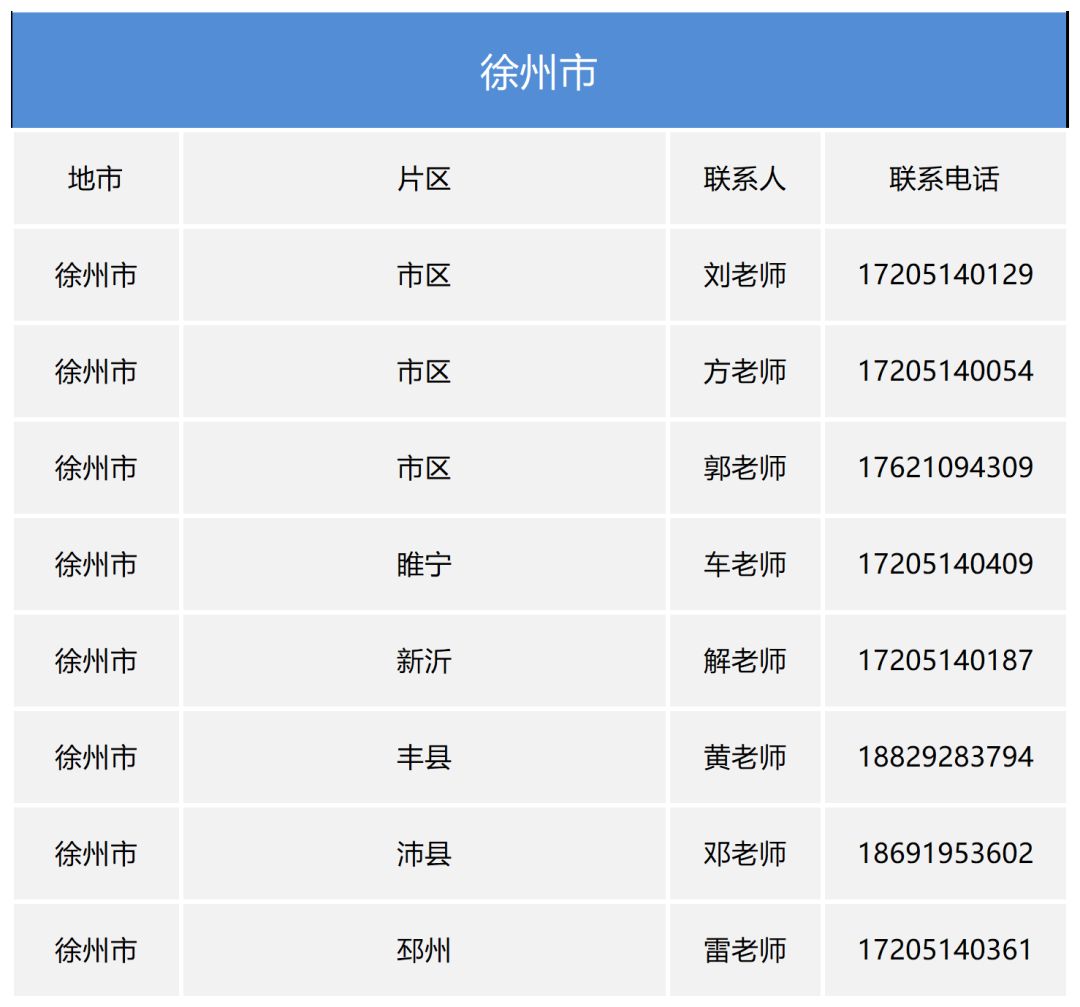Viewport: 1080px width, 1007px height.
Task: Select contact 刘老师
Action: (x=745, y=275)
